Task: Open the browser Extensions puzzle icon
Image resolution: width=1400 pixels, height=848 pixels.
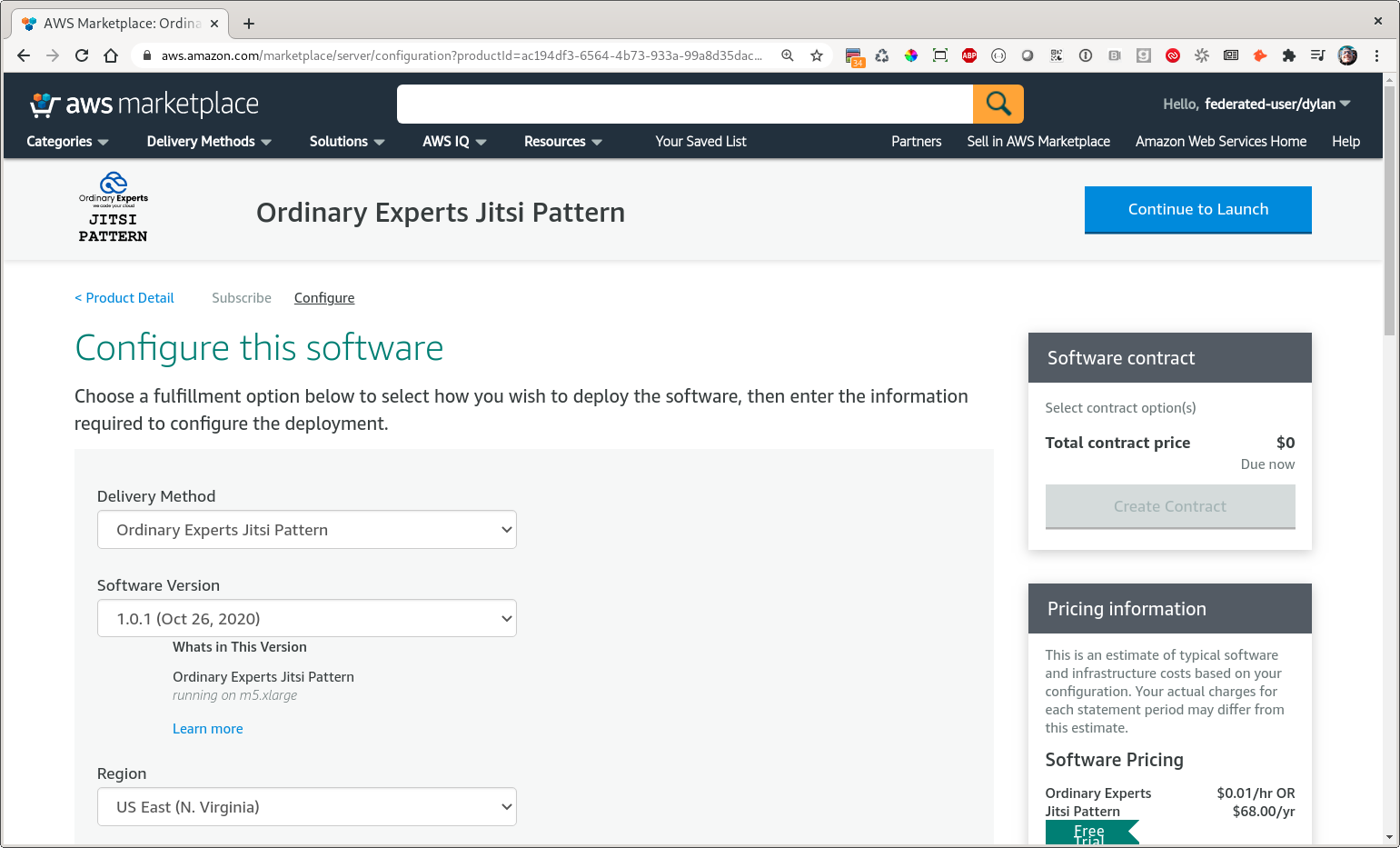Action: (x=1288, y=55)
